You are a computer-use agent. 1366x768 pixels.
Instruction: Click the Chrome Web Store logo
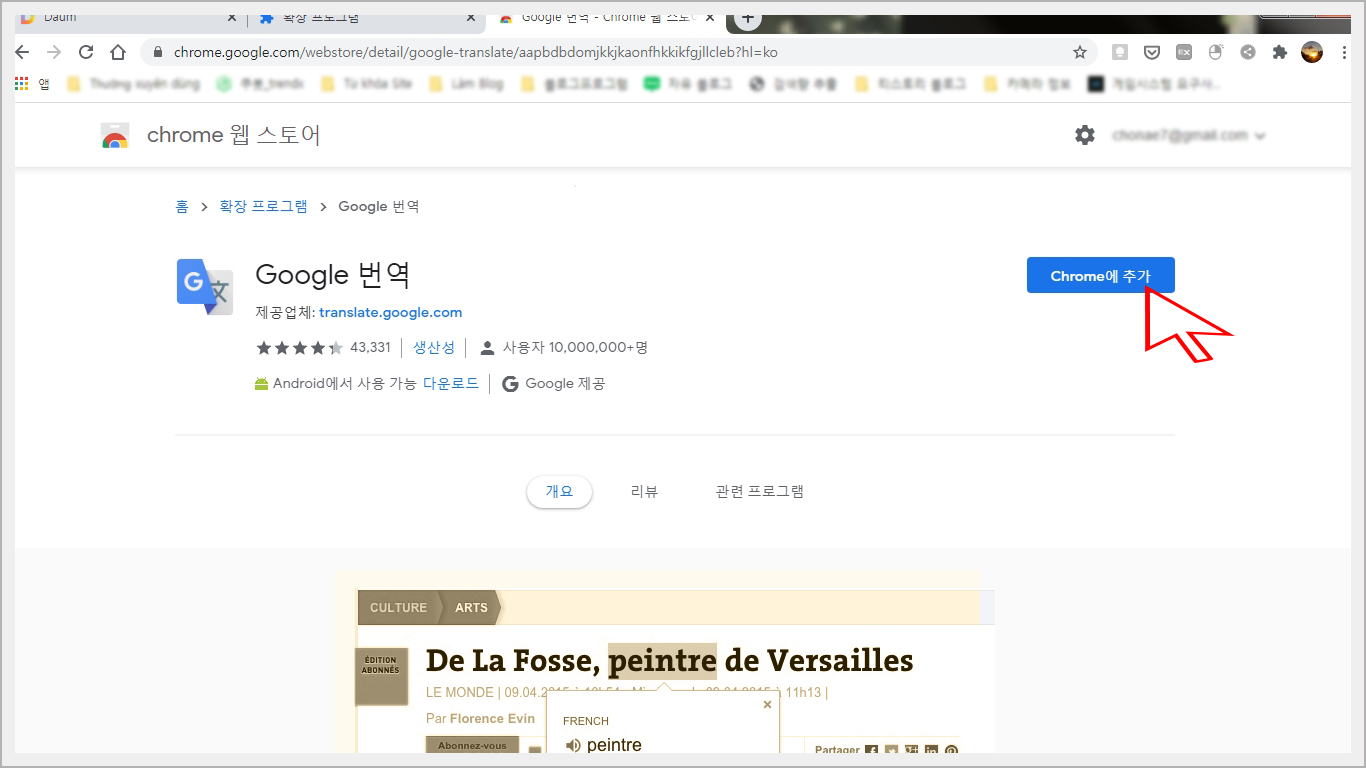(x=115, y=136)
